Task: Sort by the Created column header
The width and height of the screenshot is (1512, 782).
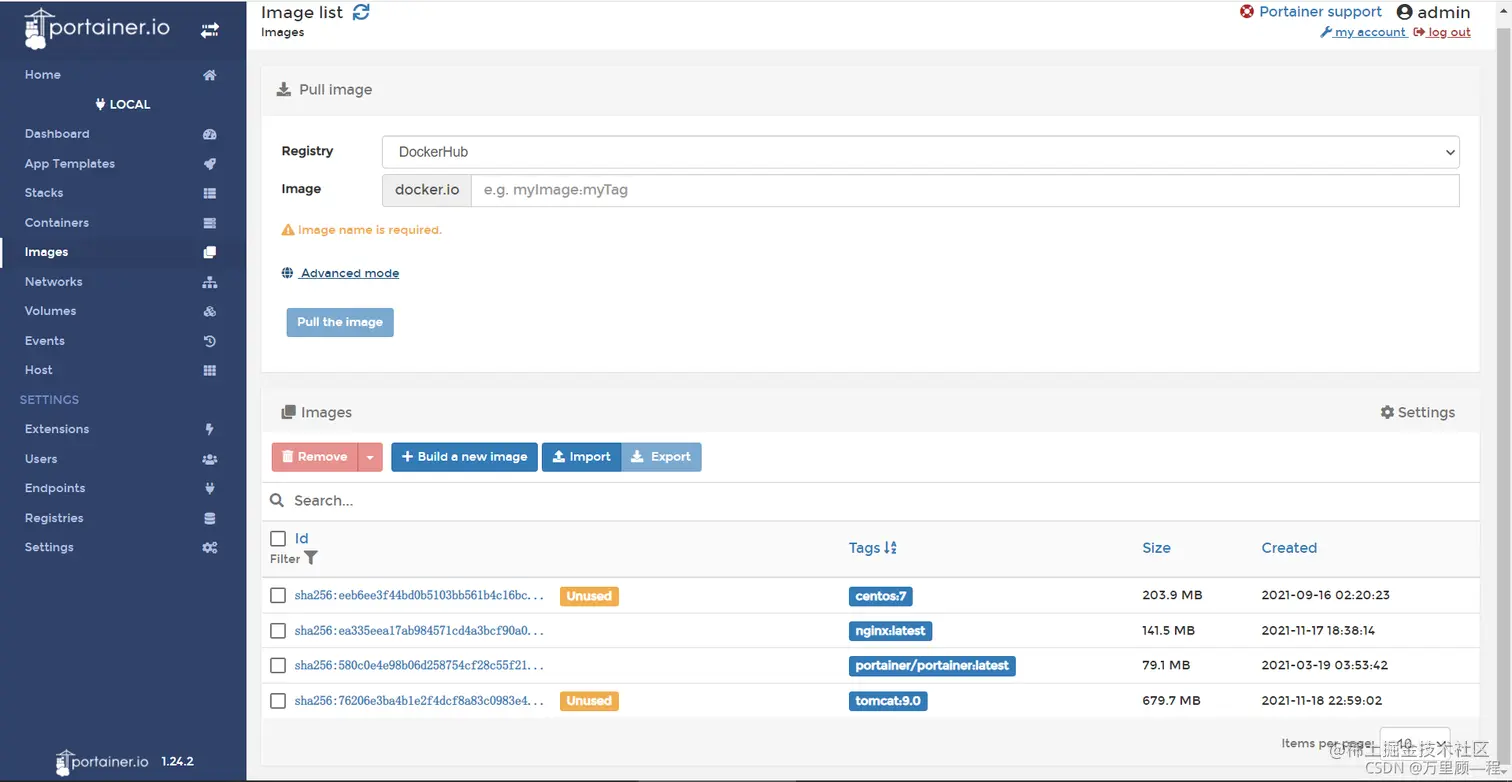Action: (1289, 548)
